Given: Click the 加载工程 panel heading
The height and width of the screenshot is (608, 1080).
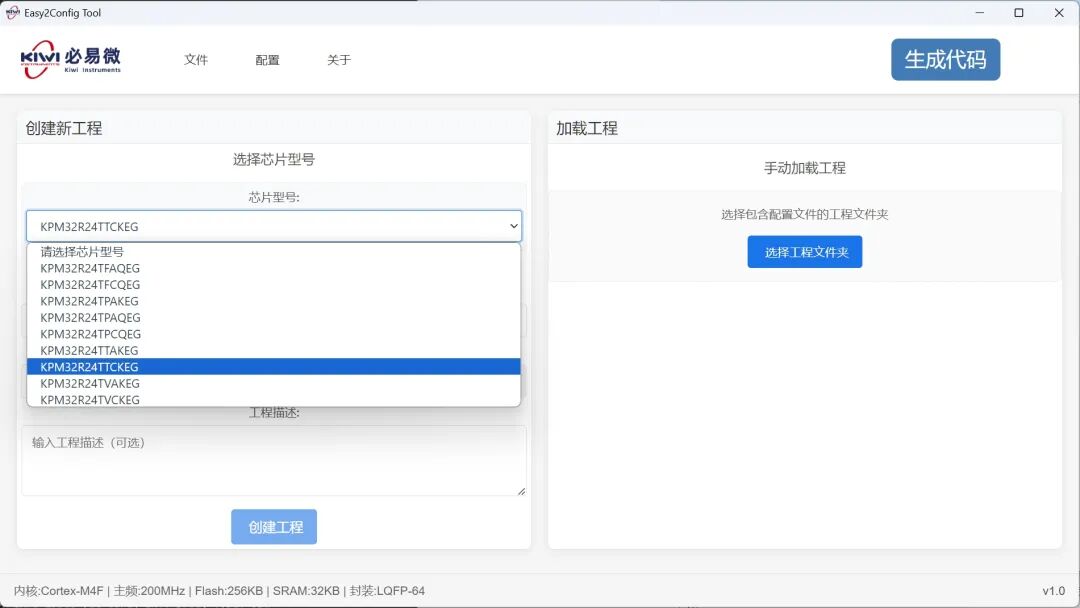Looking at the screenshot, I should (x=587, y=128).
